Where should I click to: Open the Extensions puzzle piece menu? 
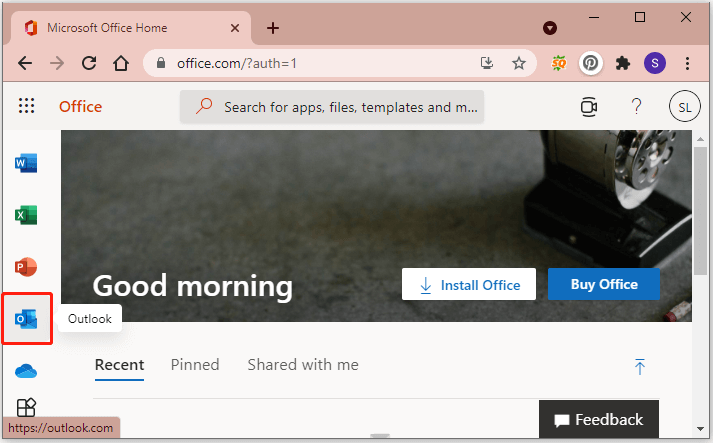(x=623, y=63)
